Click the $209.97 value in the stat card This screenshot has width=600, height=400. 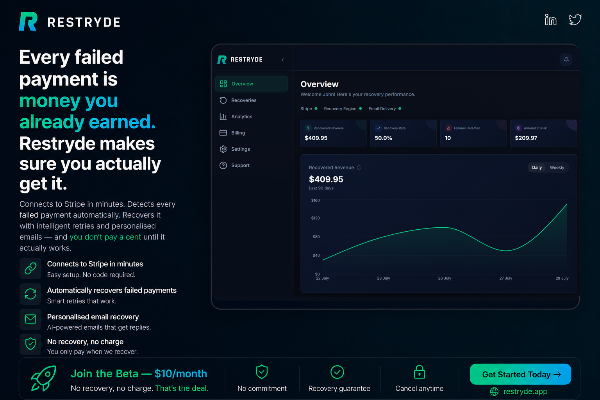[526, 138]
